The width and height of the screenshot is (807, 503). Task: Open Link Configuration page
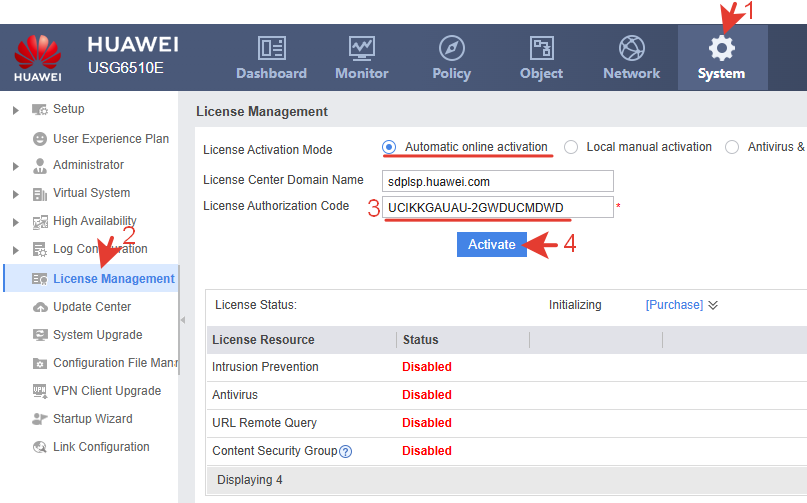tap(101, 447)
